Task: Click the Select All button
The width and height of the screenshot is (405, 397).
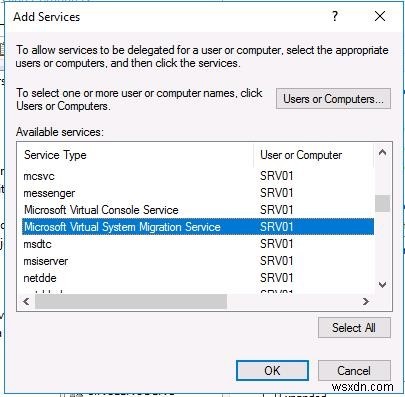Action: pyautogui.click(x=354, y=328)
